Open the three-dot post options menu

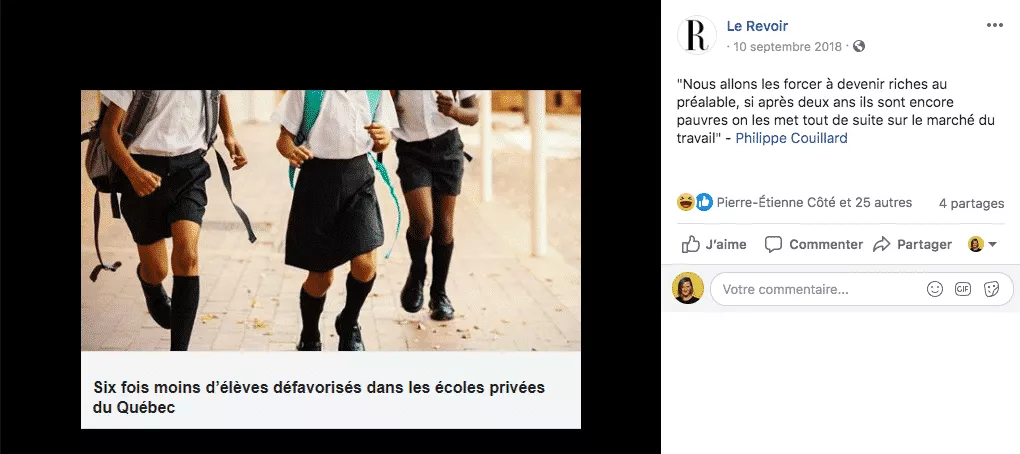[995, 25]
